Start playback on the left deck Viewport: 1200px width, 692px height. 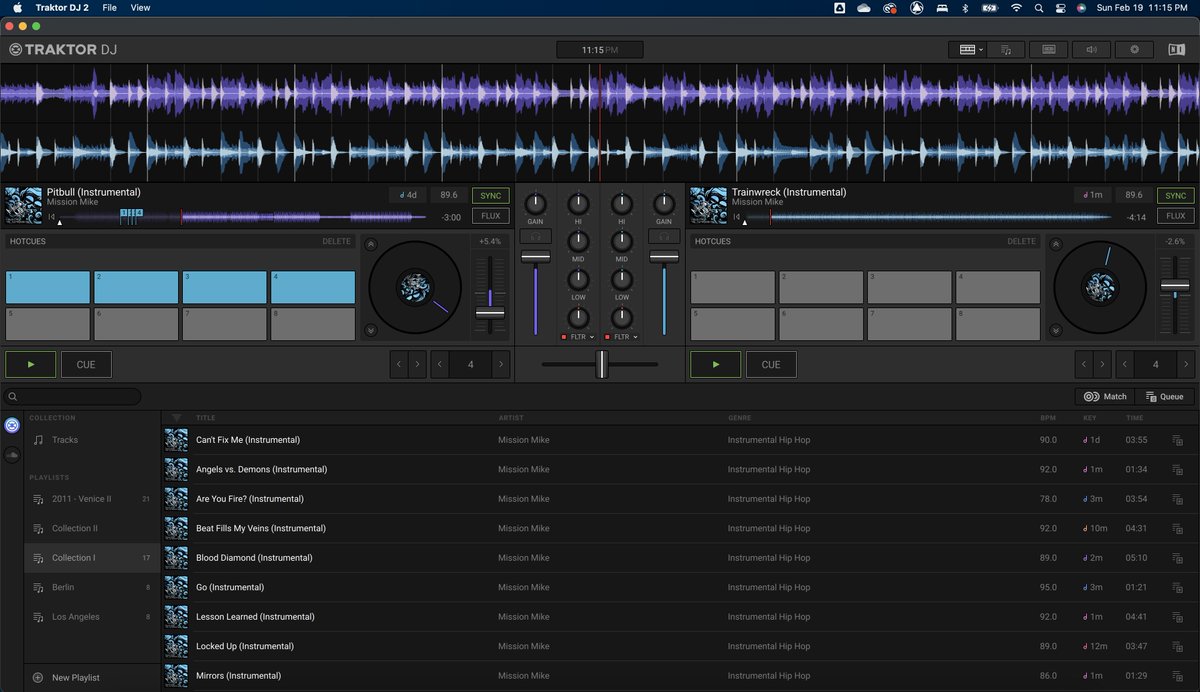[x=30, y=365]
